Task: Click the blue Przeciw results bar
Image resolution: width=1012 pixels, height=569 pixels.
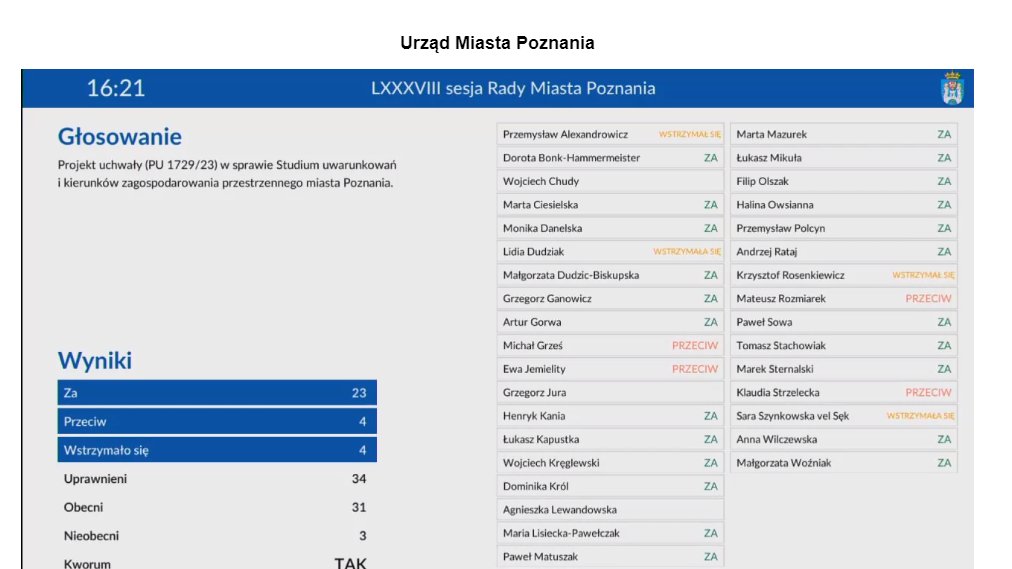Action: coord(216,422)
